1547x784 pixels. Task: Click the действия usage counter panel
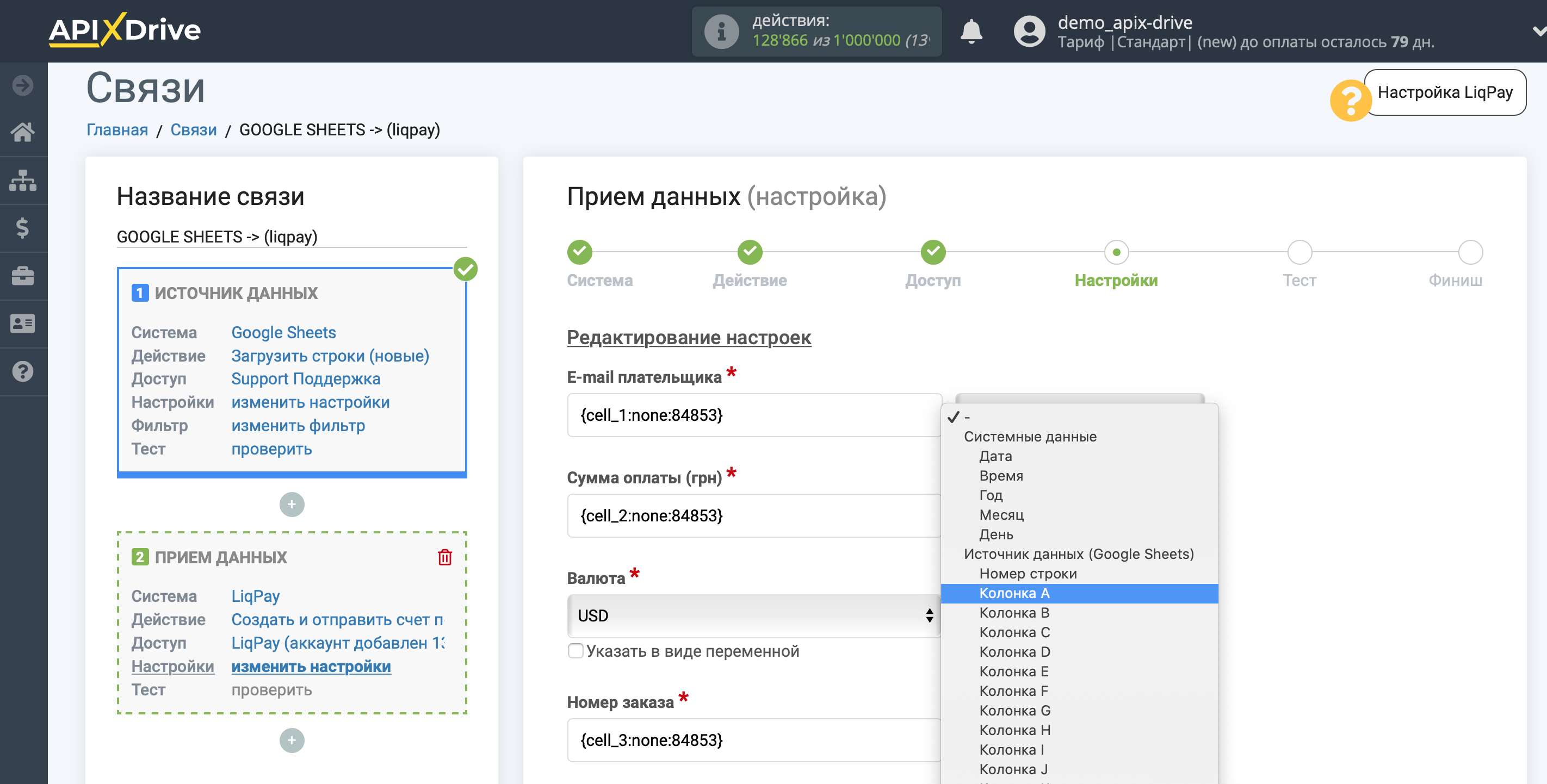[816, 31]
